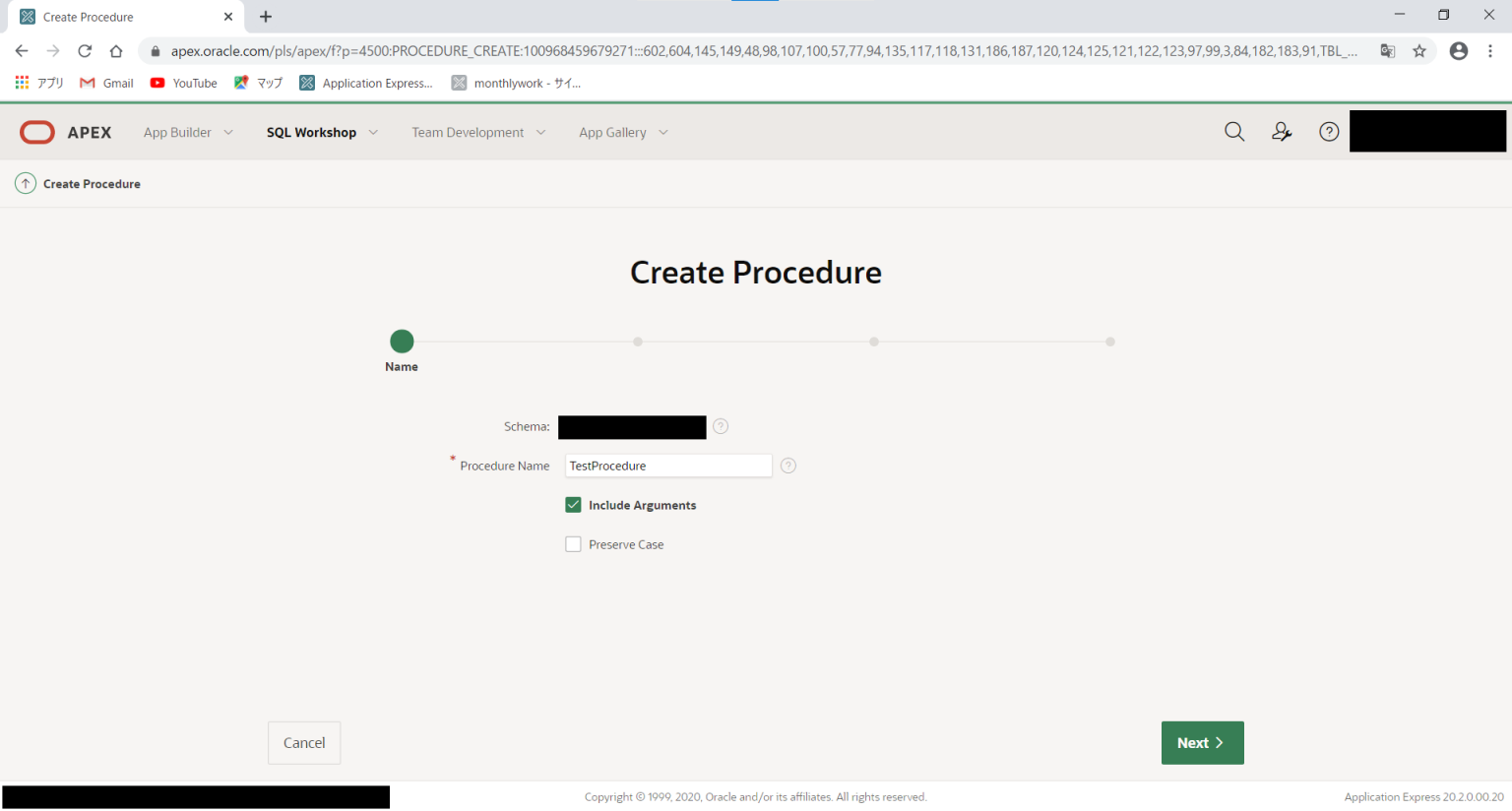Screen dimensions: 1512x811
Task: Enable the Preserve Case checkbox
Action: (573, 544)
